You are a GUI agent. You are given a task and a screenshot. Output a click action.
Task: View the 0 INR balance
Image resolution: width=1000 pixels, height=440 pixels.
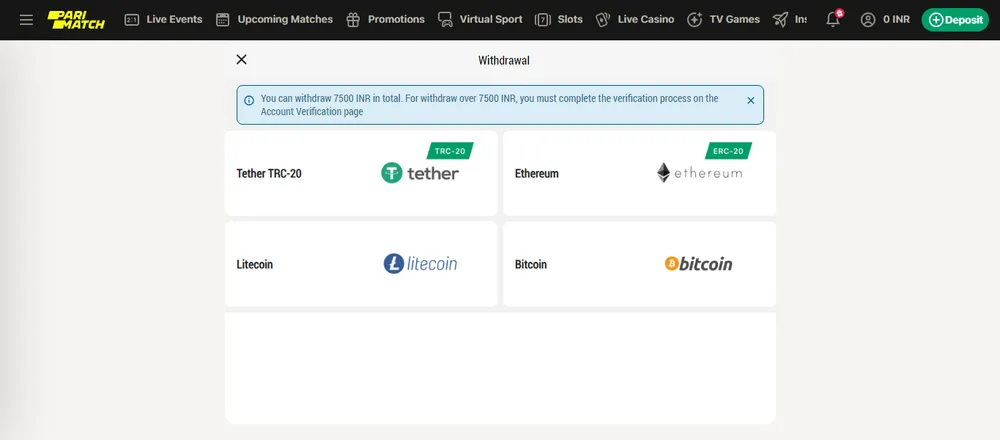tap(897, 20)
